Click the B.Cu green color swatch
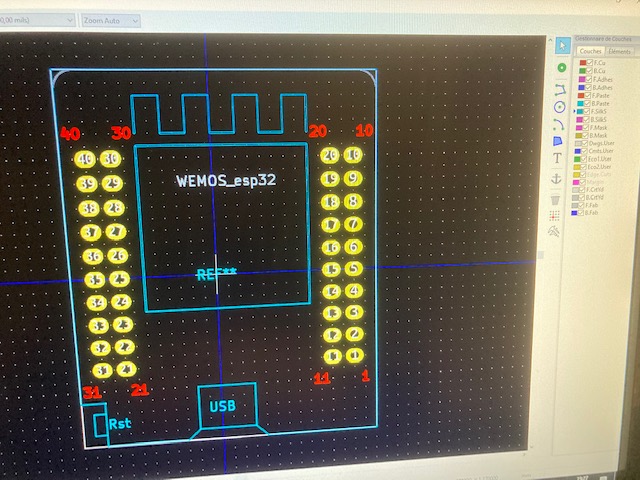 point(582,71)
